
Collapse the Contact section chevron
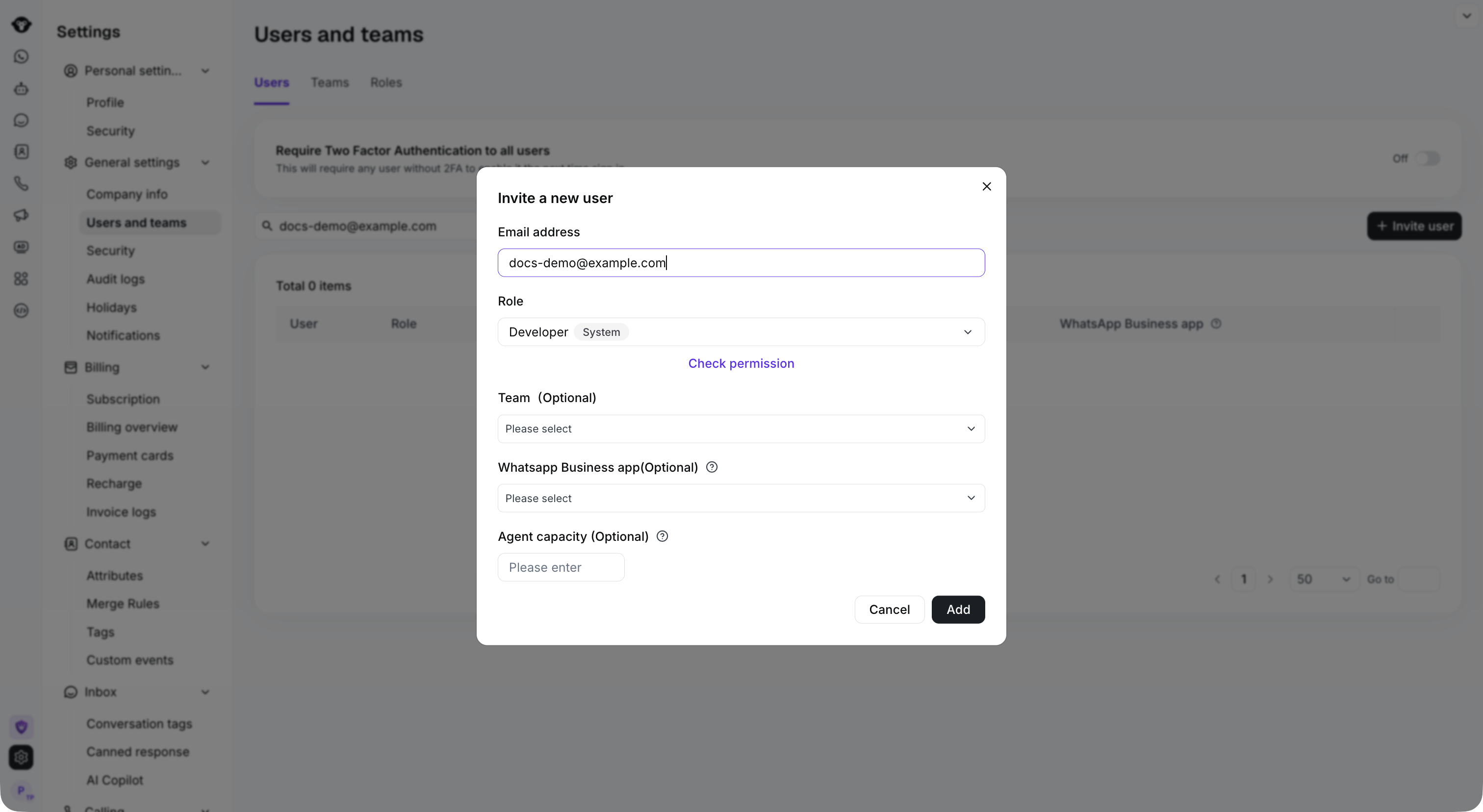(x=205, y=544)
